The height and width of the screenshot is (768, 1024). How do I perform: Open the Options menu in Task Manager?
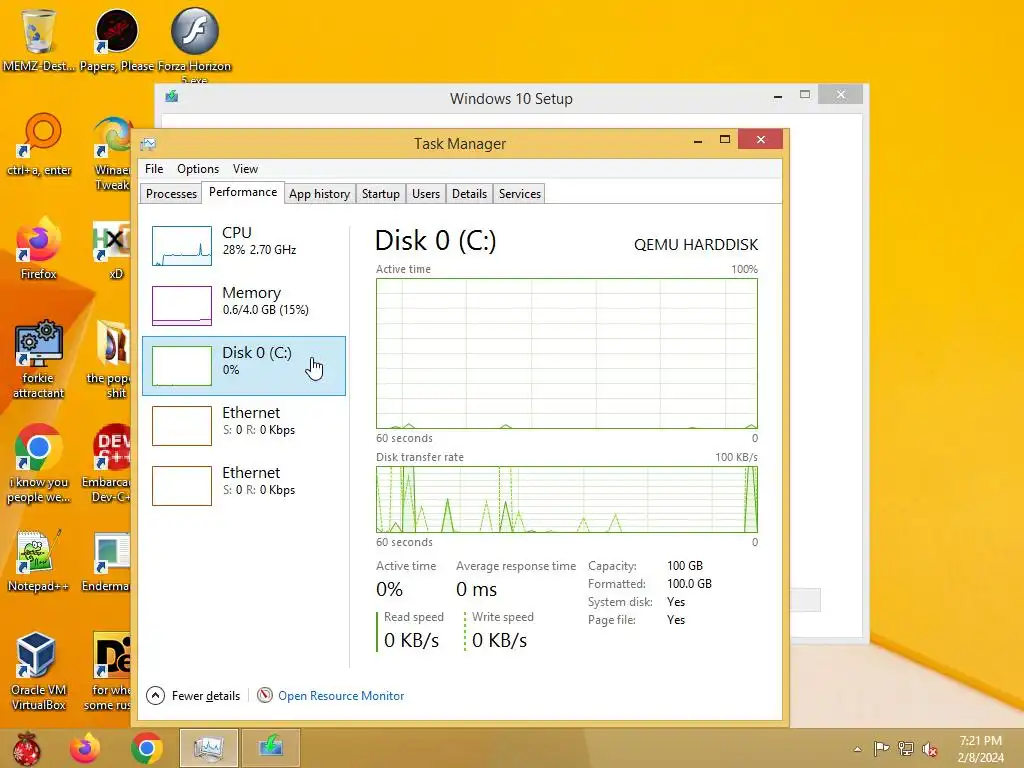198,168
